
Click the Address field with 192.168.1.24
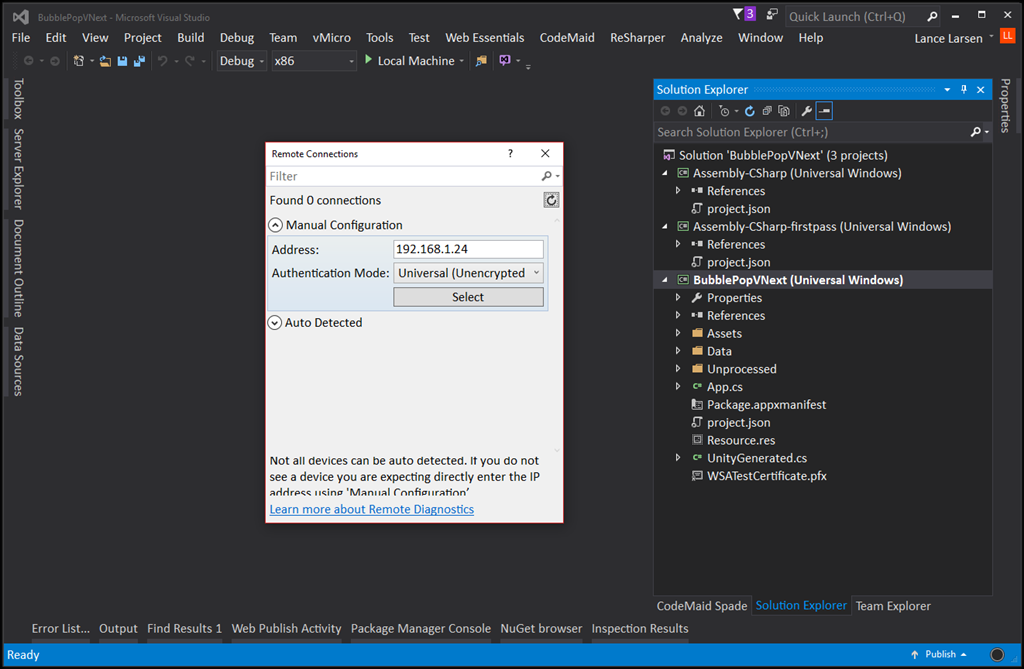[468, 249]
